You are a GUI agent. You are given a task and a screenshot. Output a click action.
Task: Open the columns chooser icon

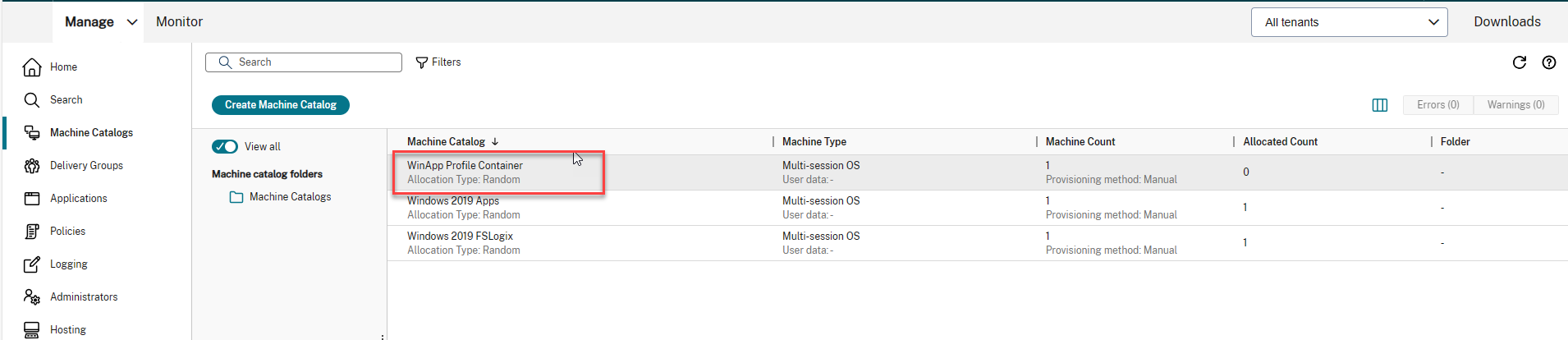pos(1379,105)
